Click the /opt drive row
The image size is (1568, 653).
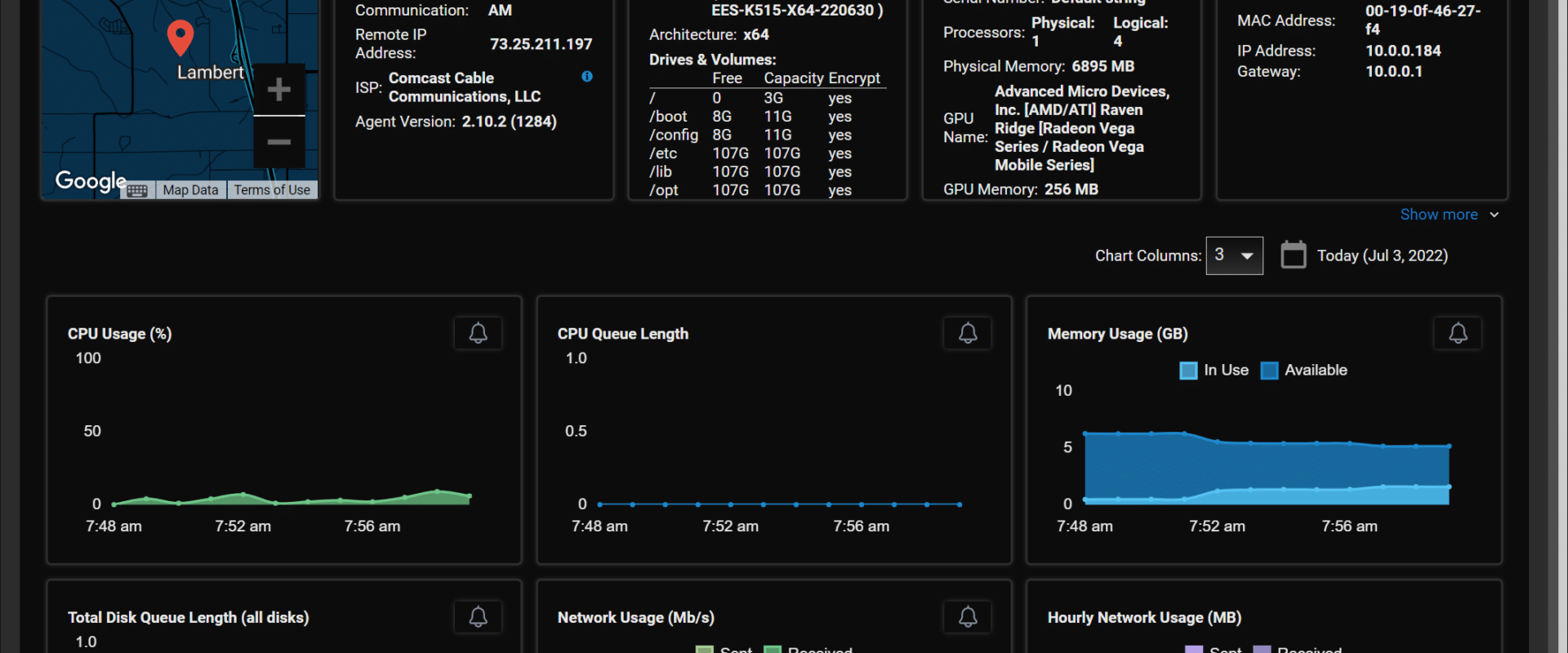(768, 190)
